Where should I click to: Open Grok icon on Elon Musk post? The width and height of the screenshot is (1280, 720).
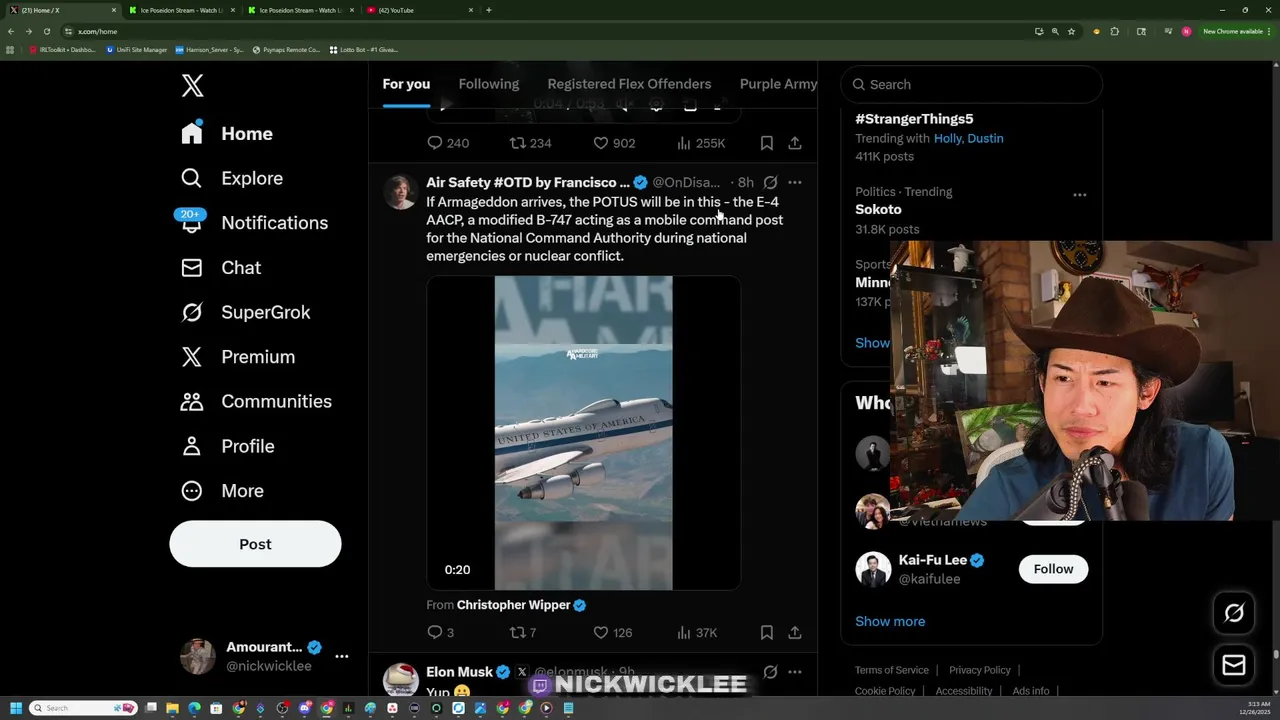[770, 672]
